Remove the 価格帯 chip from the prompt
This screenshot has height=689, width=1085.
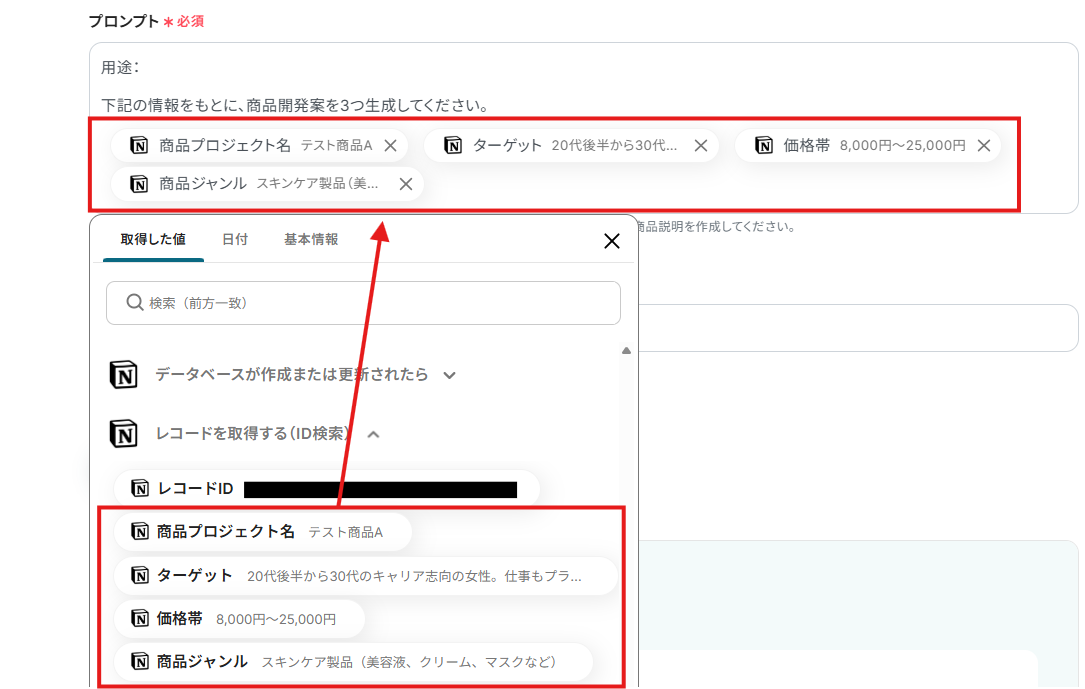coord(983,145)
